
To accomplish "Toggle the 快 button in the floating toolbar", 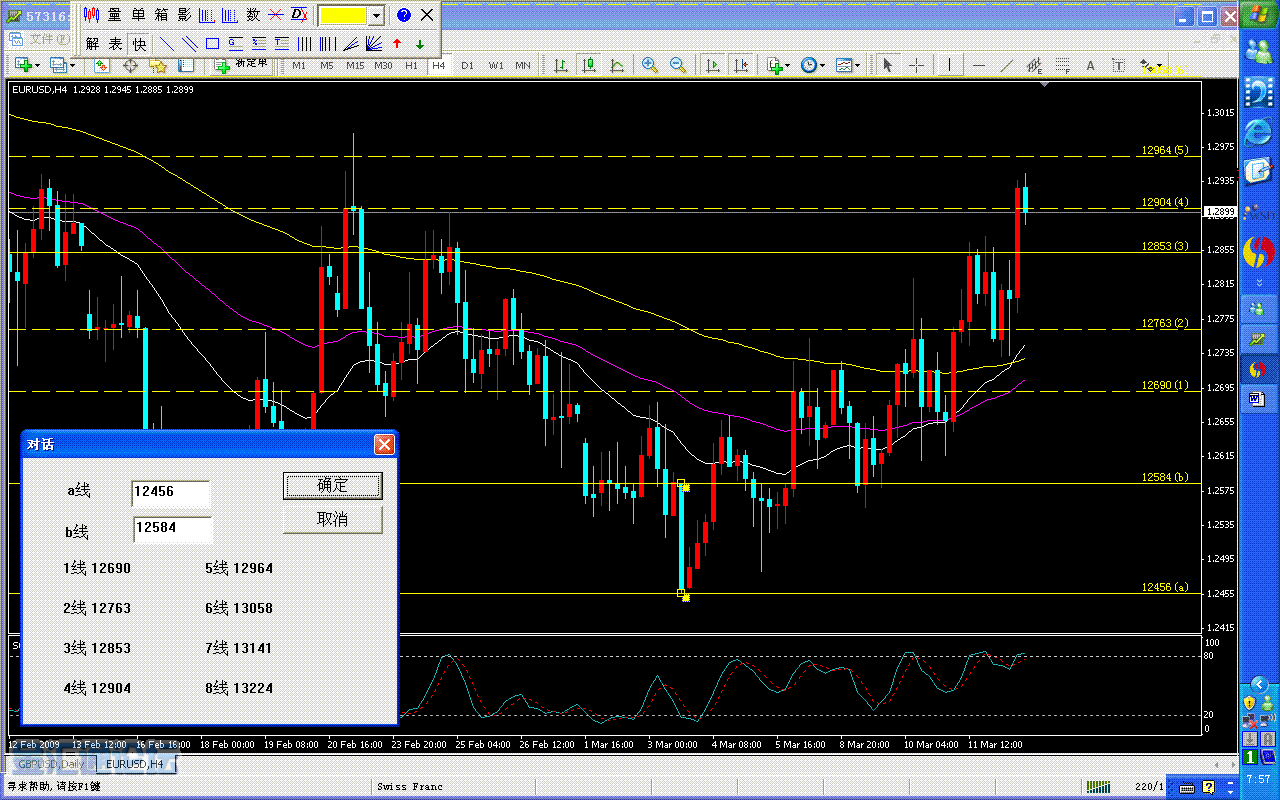I will click(x=139, y=44).
